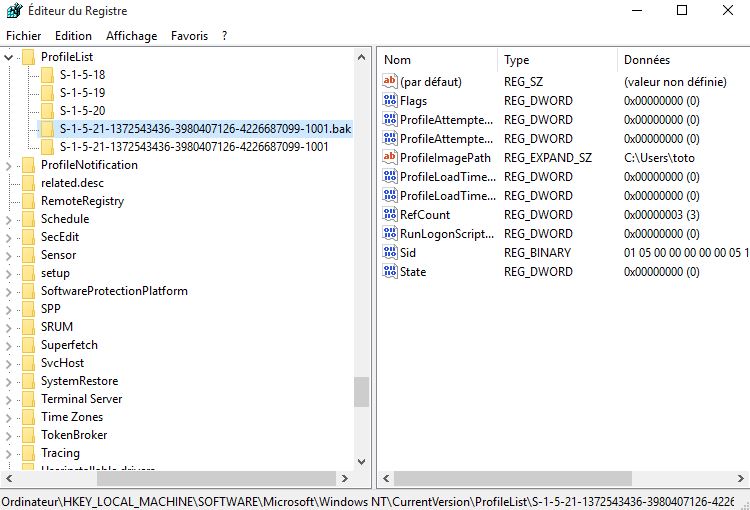Expand the ProfileNotification key
750x510 pixels.
9,166
